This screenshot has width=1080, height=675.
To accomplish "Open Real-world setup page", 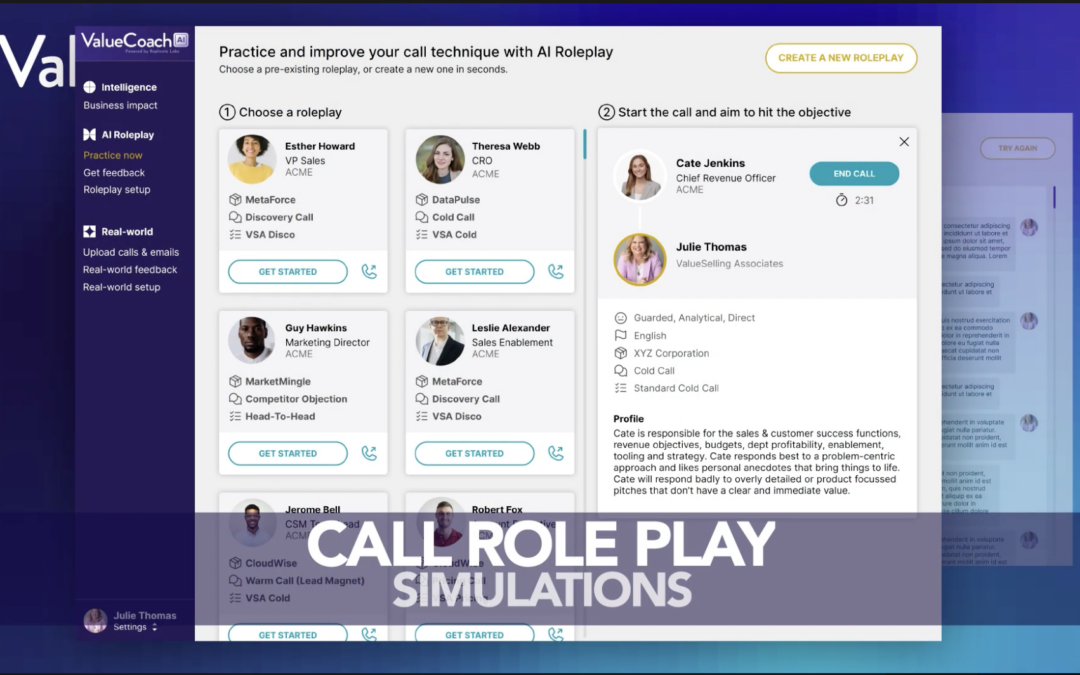I will pos(122,287).
